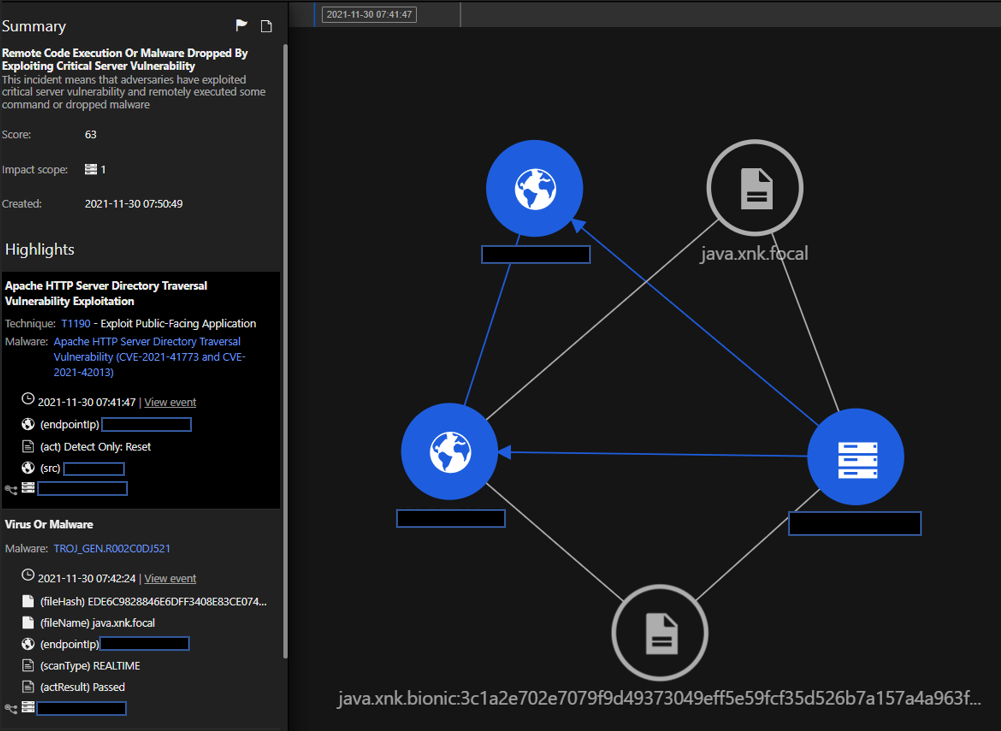Screen dimensions: 1001x731
Task: Click View event for 07:42:24 entry
Action: [170, 578]
